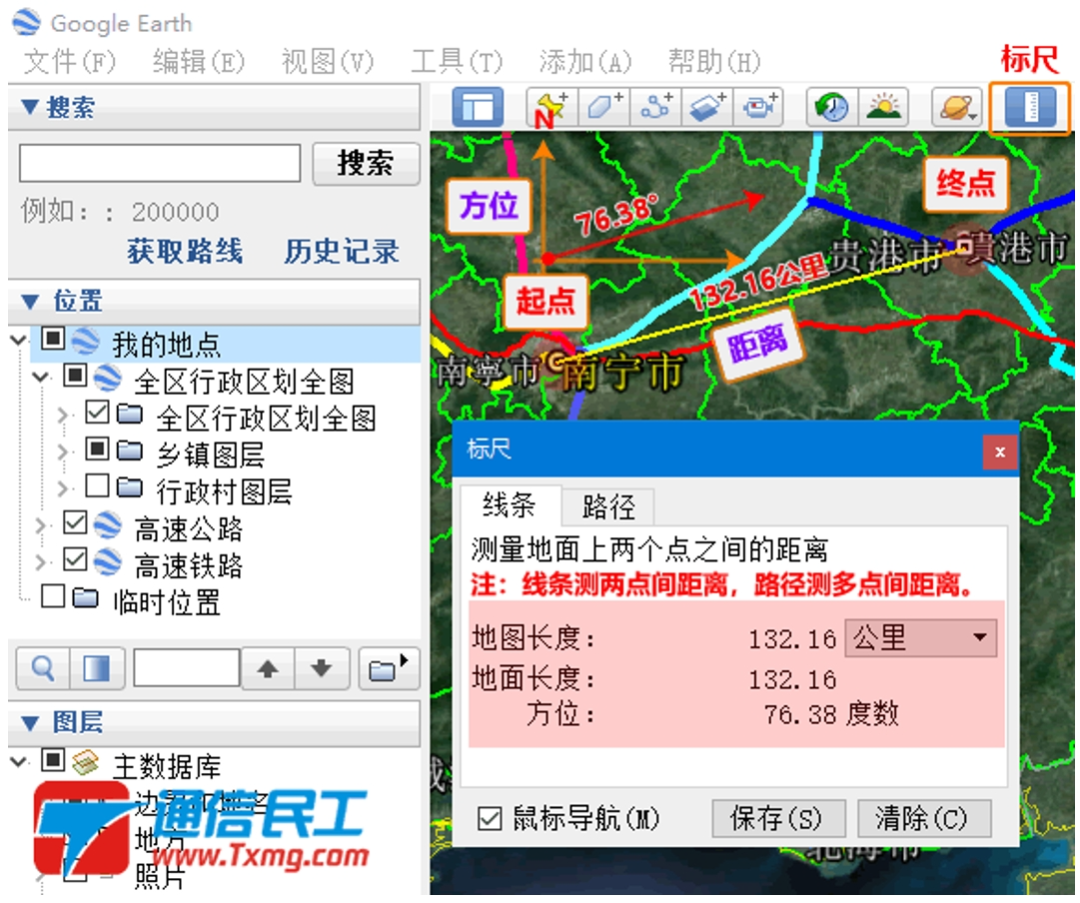This screenshot has height=903, width=1080.
Task: Open the 工具(T) menu
Action: click(x=457, y=62)
